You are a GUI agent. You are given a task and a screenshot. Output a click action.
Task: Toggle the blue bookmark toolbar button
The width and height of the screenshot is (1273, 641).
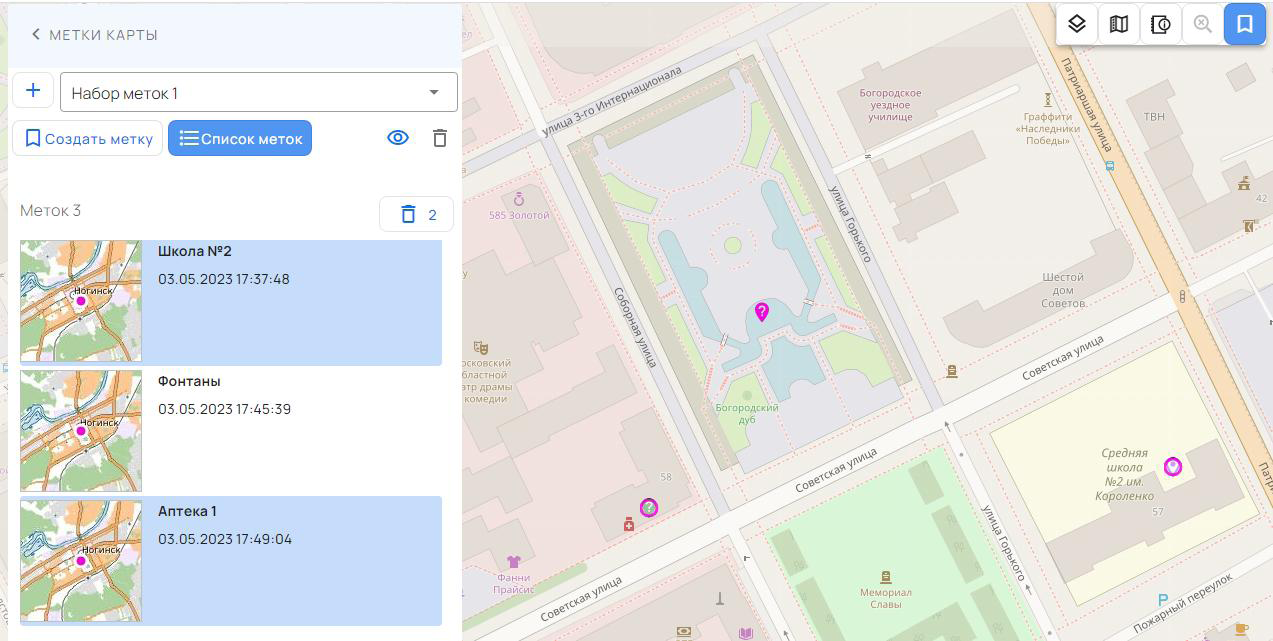click(x=1245, y=24)
